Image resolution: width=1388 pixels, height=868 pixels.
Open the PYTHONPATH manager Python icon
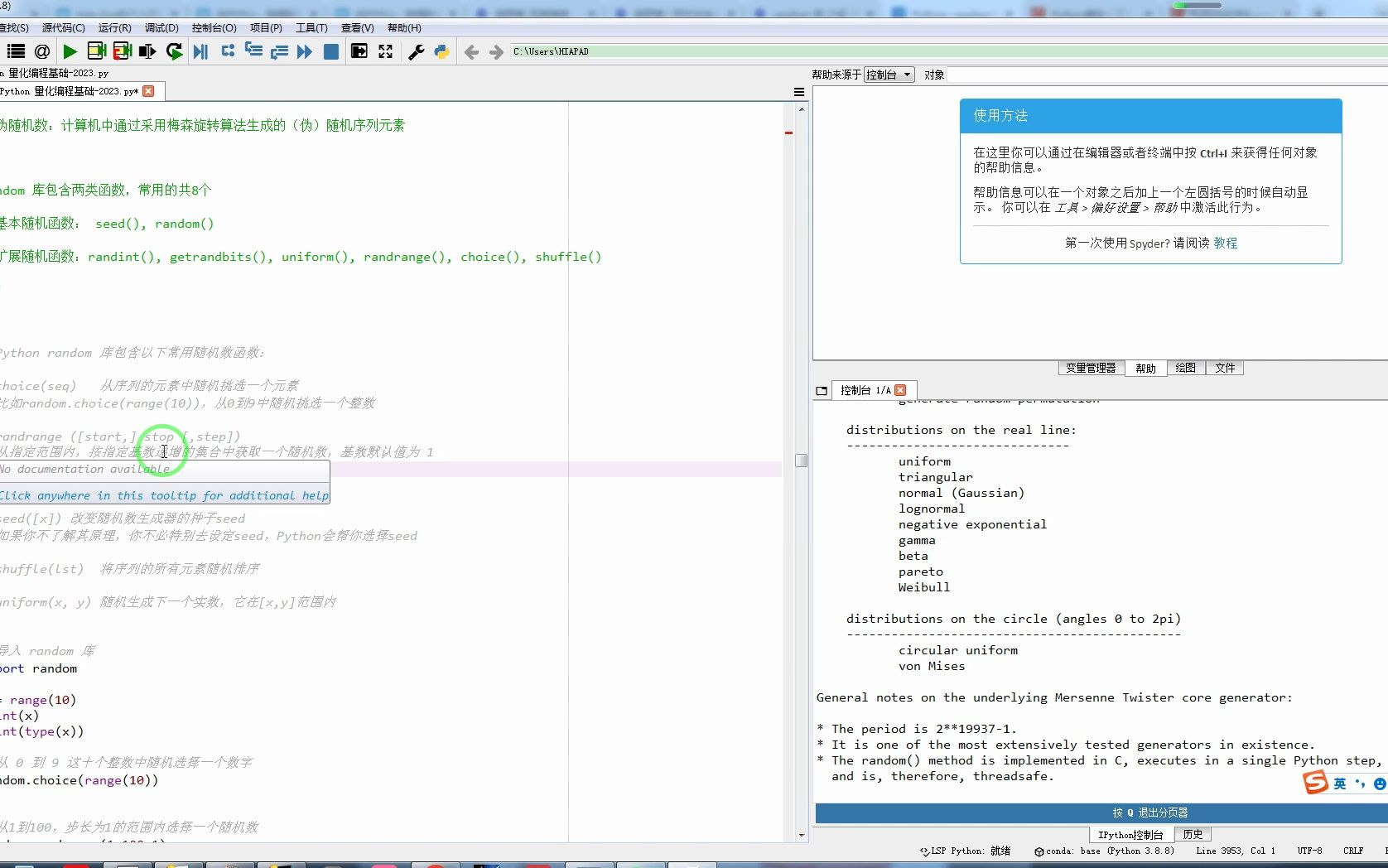point(441,51)
